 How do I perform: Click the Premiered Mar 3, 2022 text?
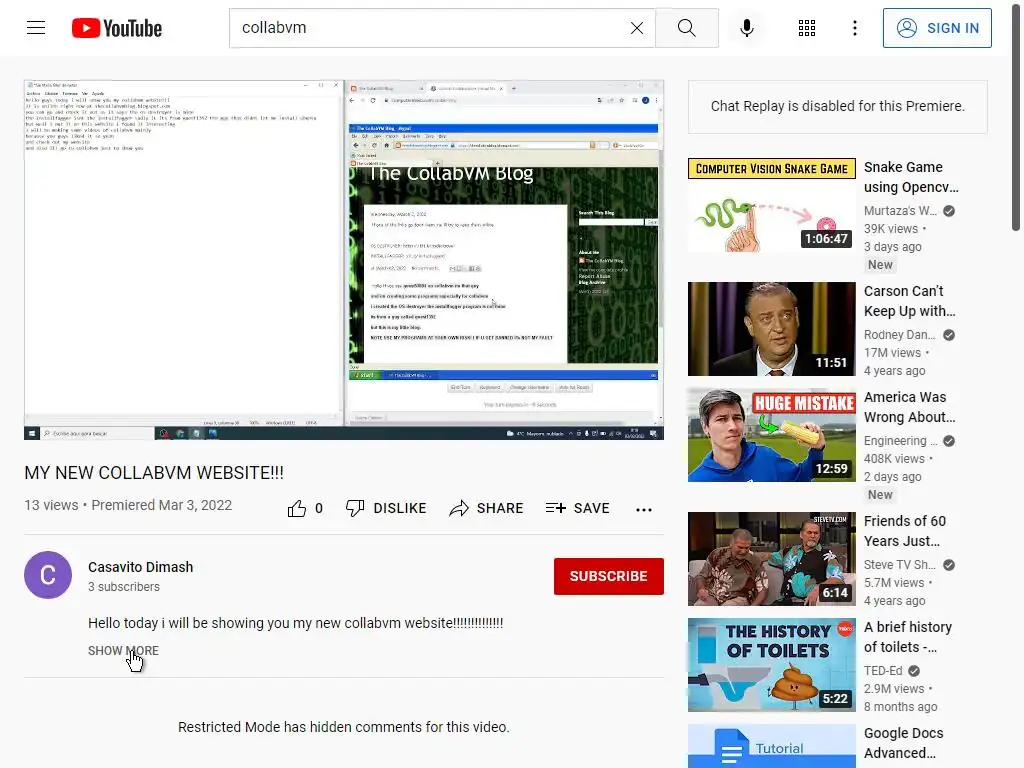(161, 505)
